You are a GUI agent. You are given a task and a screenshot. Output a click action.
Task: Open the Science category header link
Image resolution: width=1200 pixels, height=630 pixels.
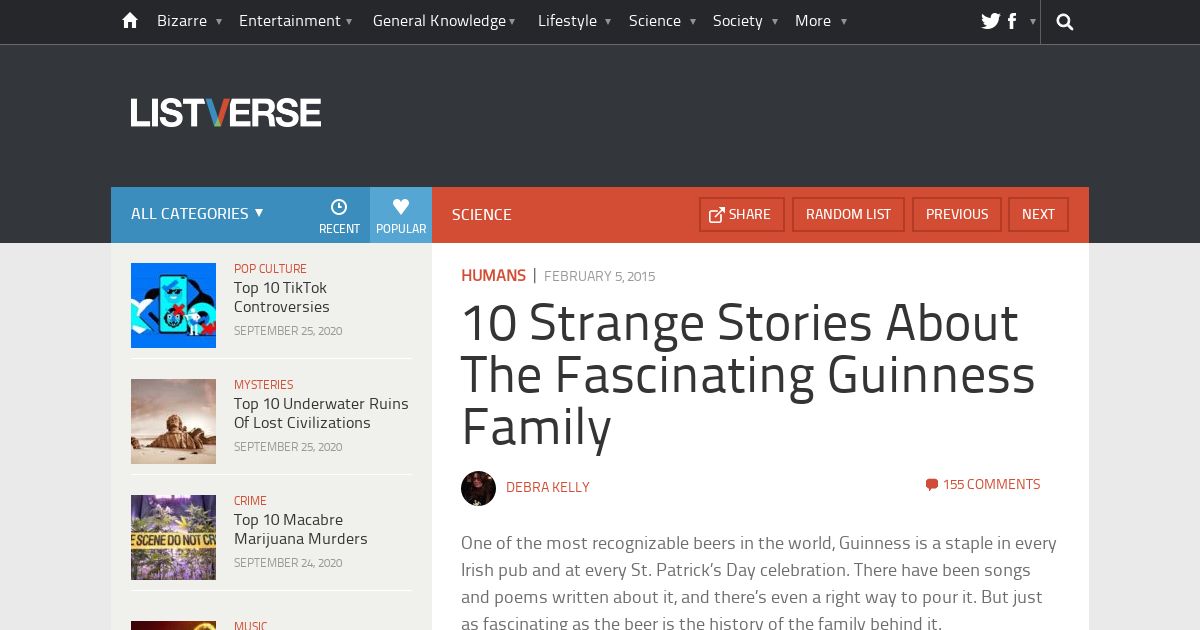coord(481,215)
